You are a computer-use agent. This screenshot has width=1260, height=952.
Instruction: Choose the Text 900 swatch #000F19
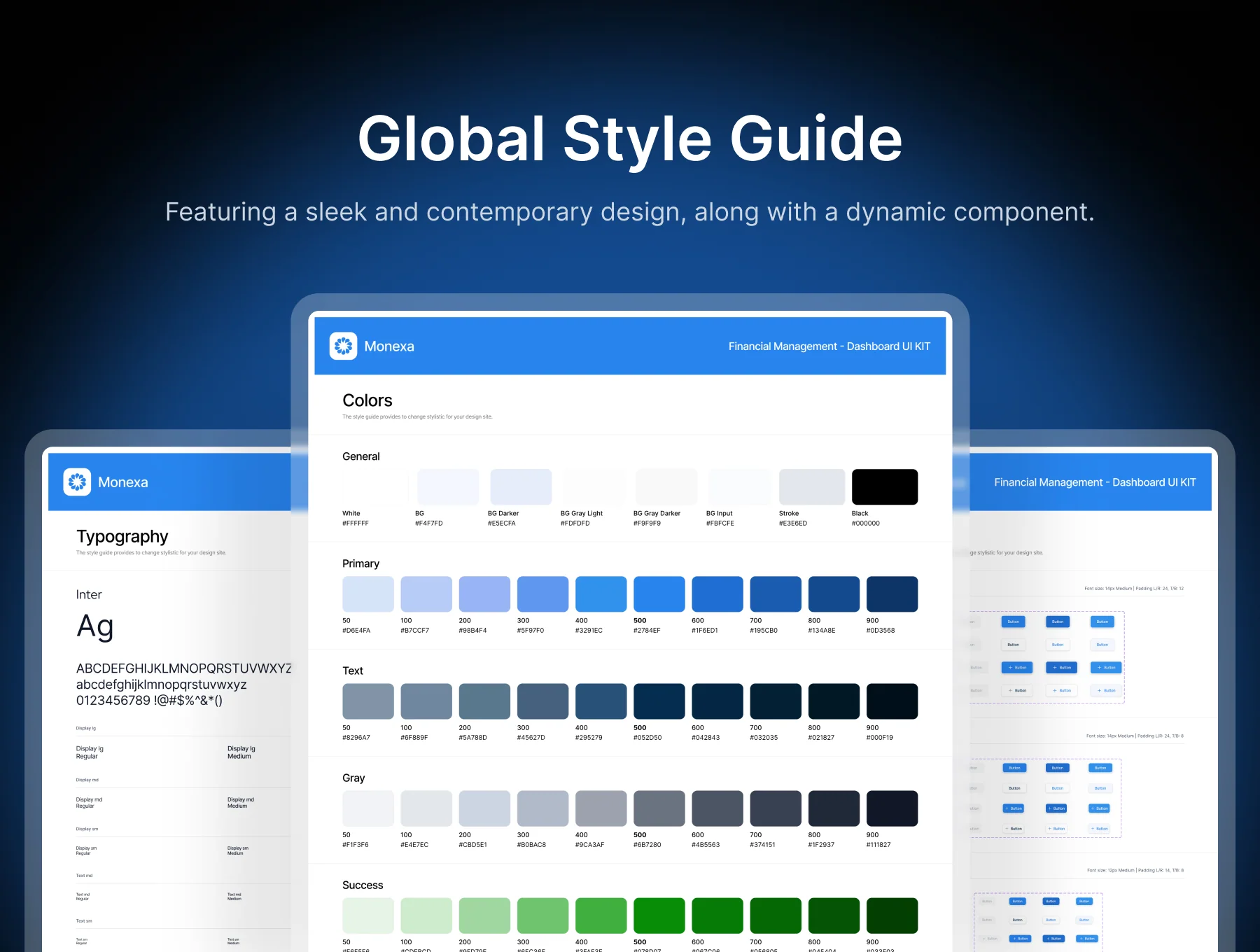[x=892, y=701]
